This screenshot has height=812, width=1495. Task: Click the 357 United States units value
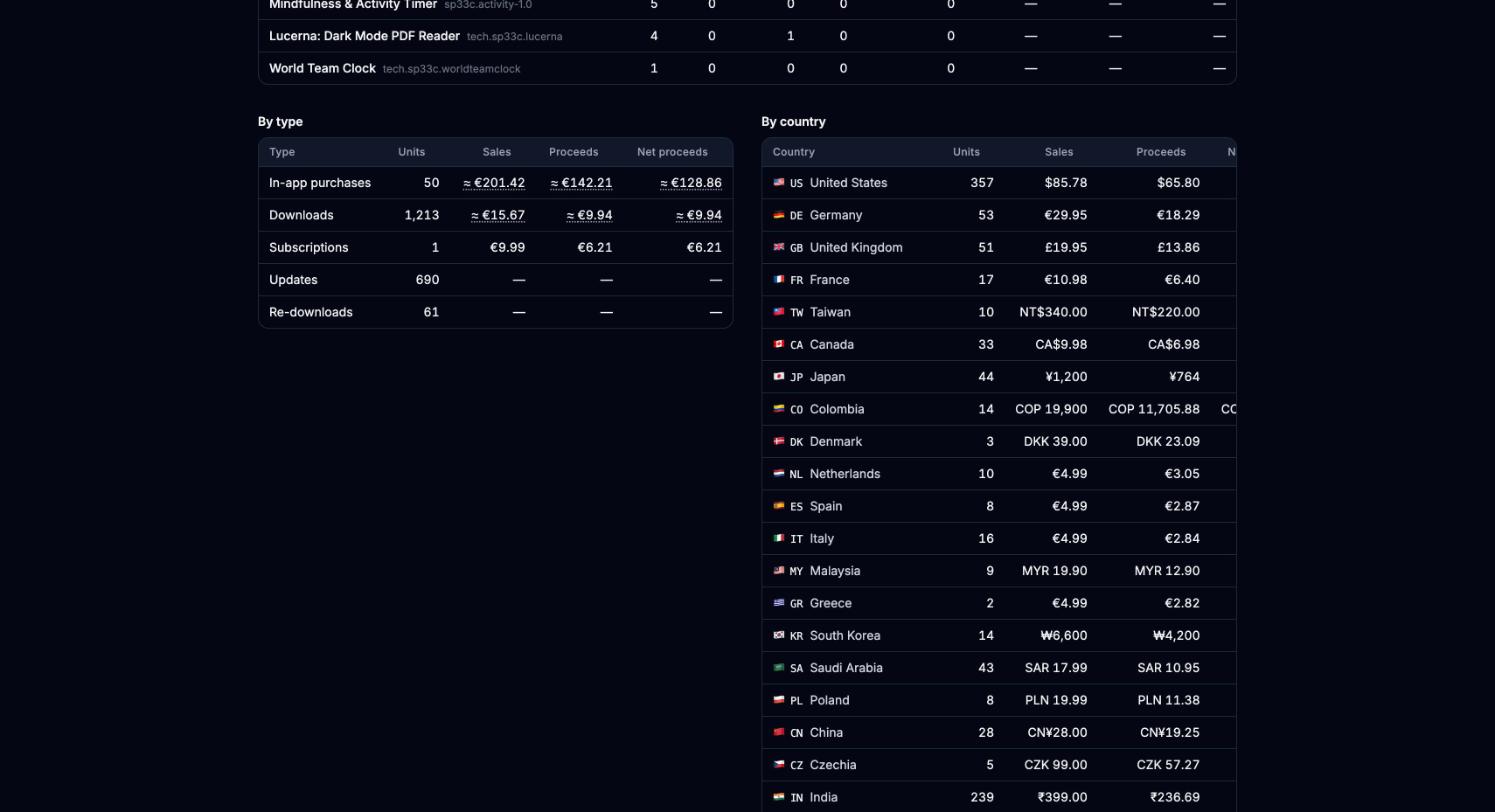click(x=982, y=183)
